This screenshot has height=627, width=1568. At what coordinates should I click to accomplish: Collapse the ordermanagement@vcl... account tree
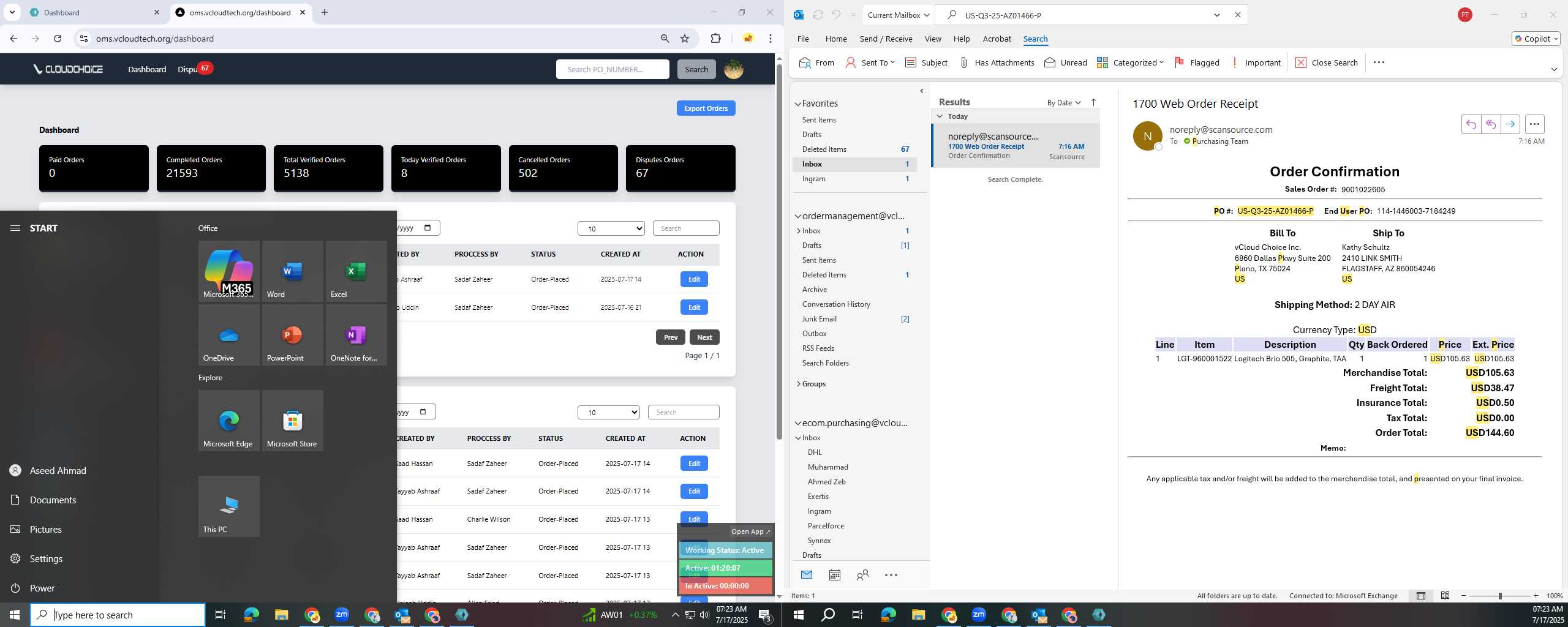point(798,216)
